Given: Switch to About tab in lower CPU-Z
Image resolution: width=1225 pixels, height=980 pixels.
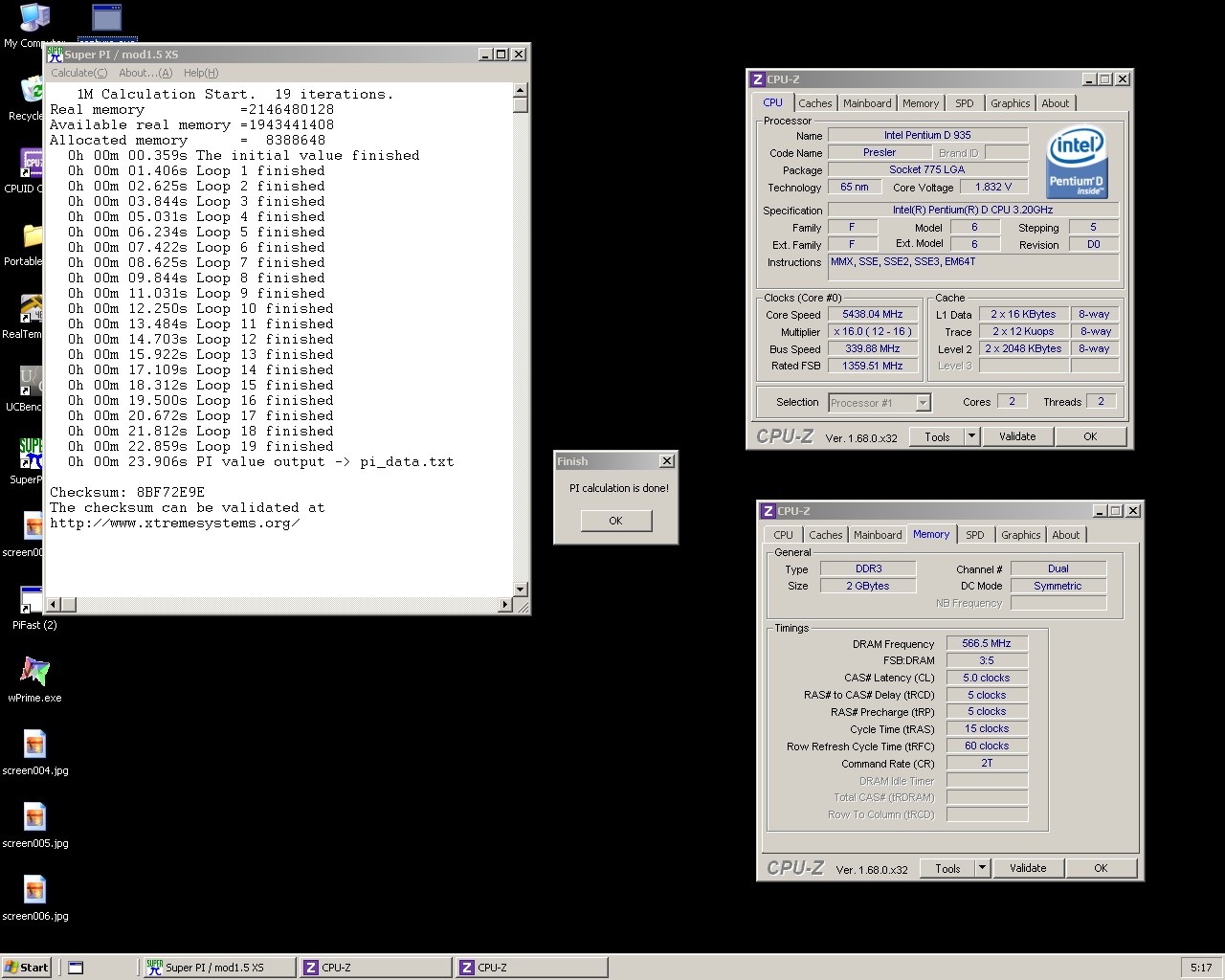Looking at the screenshot, I should (x=1066, y=535).
